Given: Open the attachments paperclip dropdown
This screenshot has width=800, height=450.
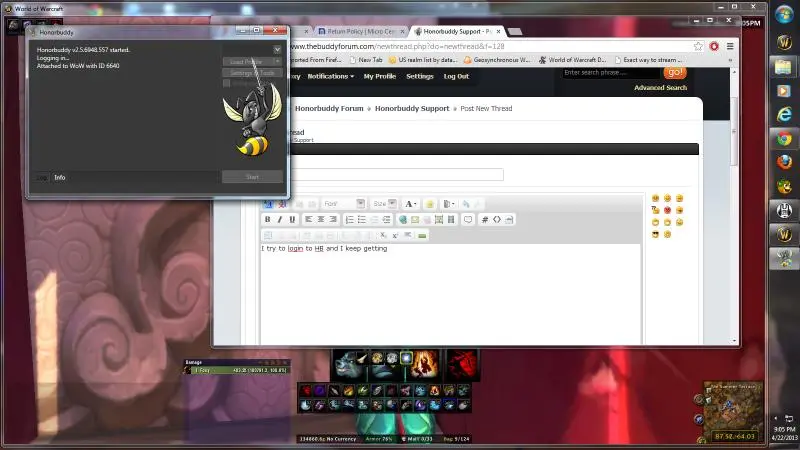Looking at the screenshot, I should 448,204.
